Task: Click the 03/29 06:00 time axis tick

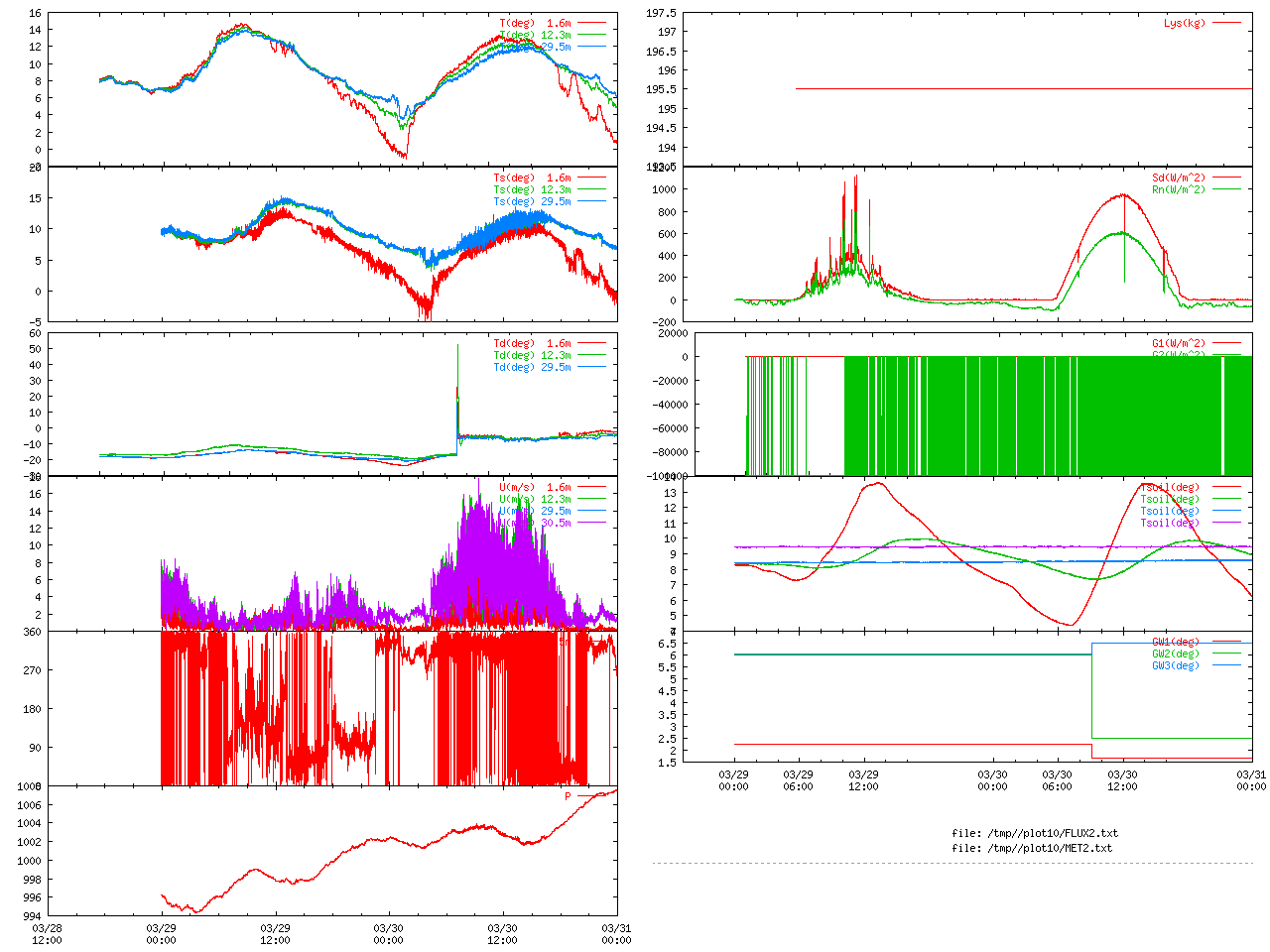Action: coord(798,780)
